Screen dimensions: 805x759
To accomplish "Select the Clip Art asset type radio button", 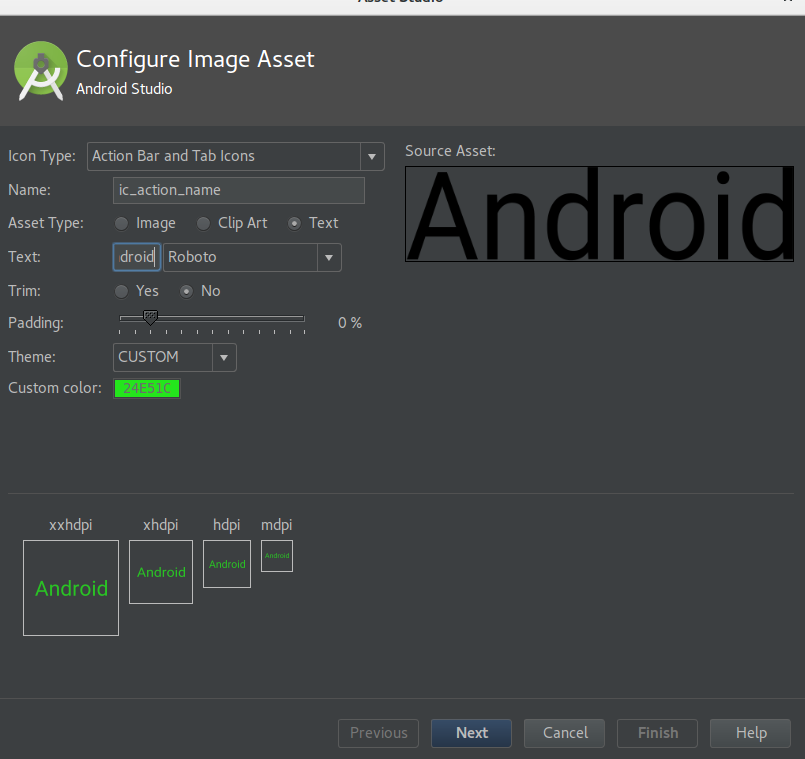I will coord(203,223).
